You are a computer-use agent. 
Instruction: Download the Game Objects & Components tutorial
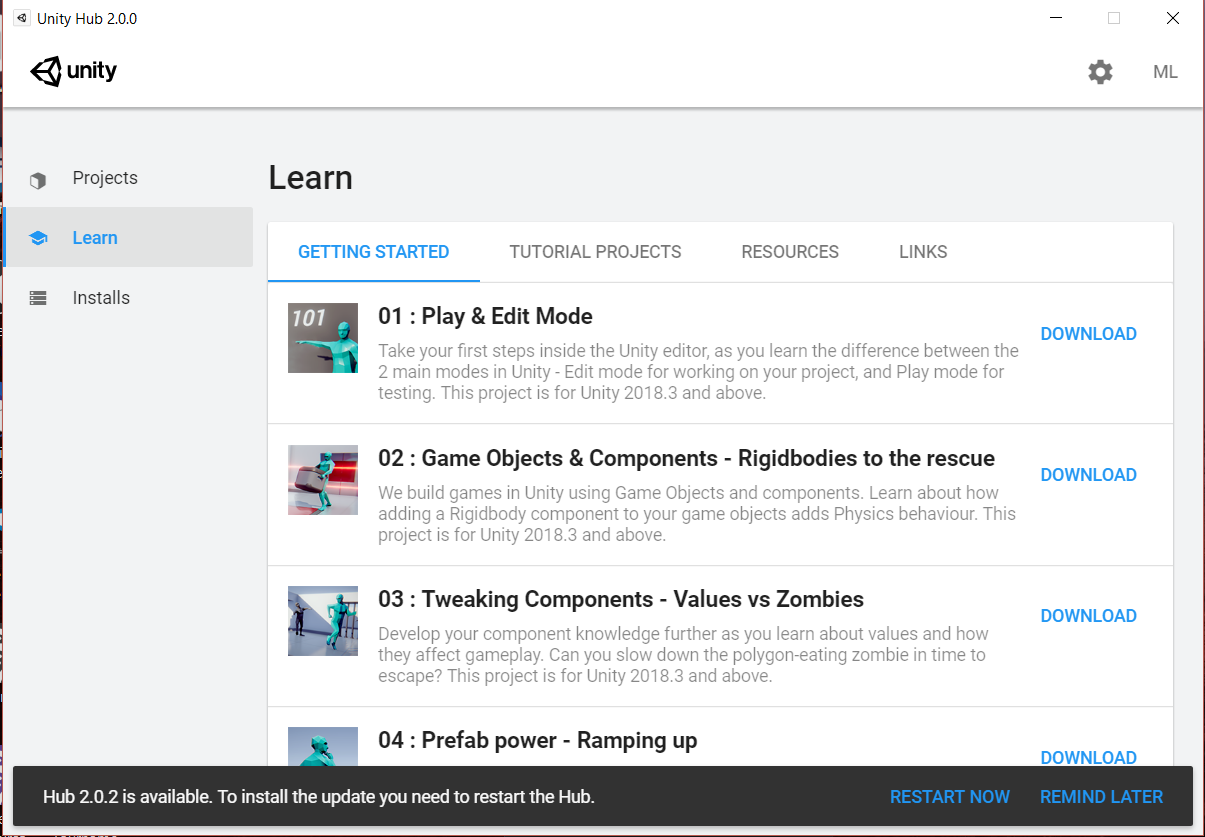[1088, 475]
